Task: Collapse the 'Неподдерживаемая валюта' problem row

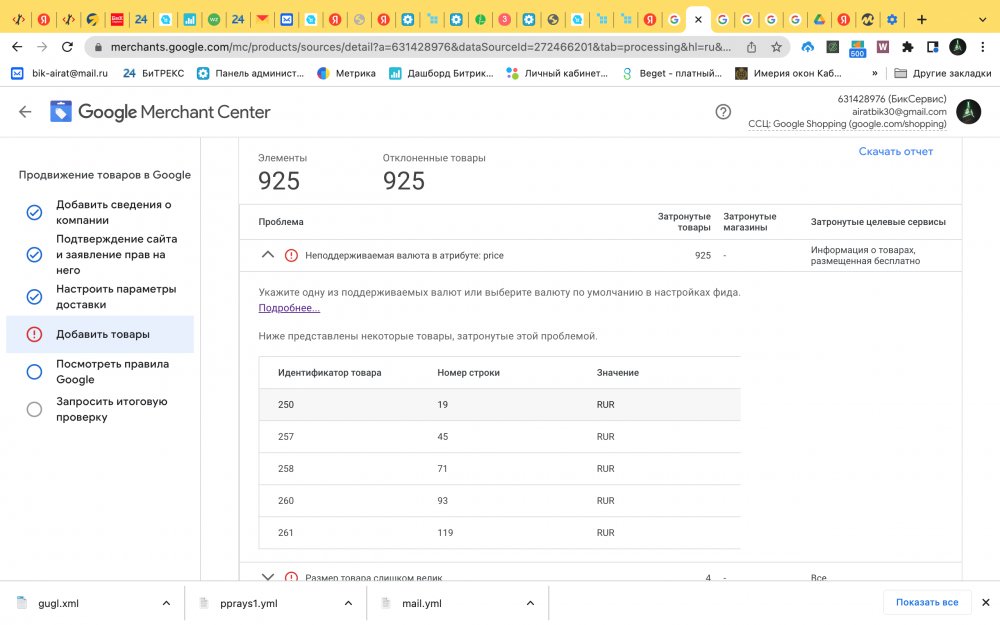Action: pyautogui.click(x=267, y=255)
